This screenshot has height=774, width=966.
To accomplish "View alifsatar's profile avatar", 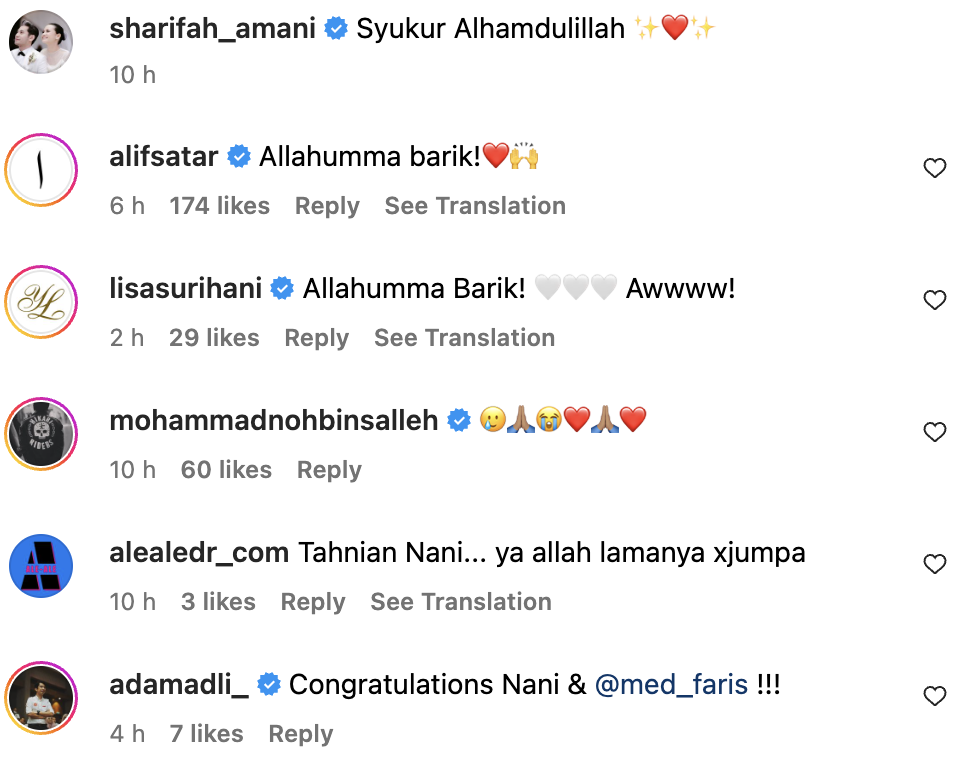I will coord(40,170).
